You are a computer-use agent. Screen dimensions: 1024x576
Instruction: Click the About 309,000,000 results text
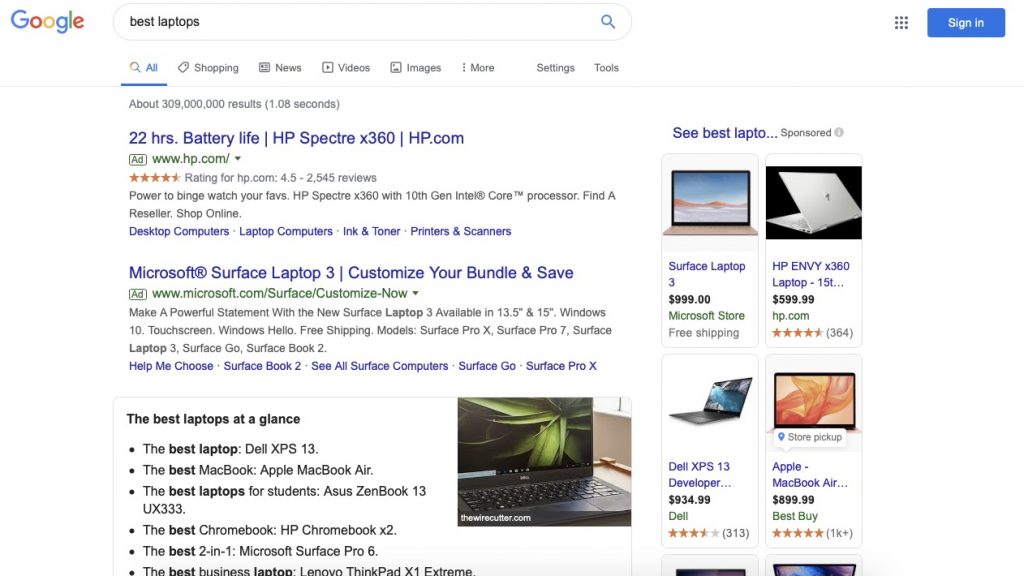click(x=234, y=104)
